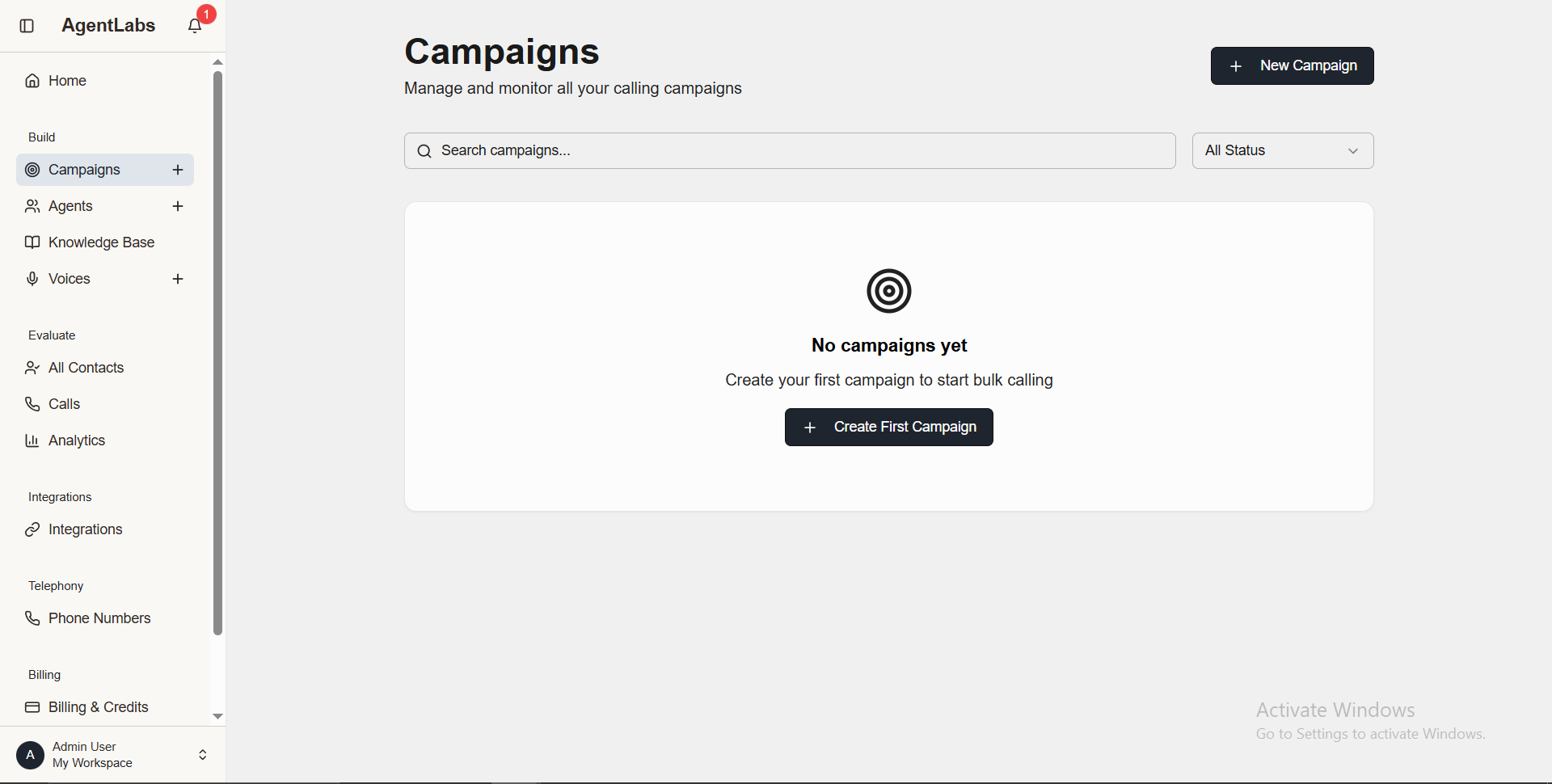Viewport: 1552px width, 784px height.
Task: Select the Voices microphone icon
Action: 32,279
